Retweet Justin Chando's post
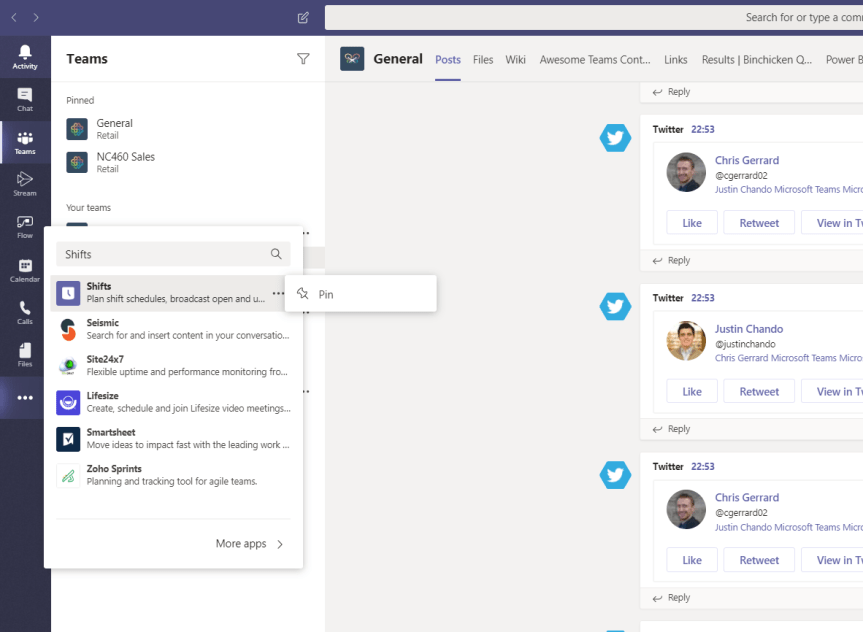 click(x=758, y=390)
